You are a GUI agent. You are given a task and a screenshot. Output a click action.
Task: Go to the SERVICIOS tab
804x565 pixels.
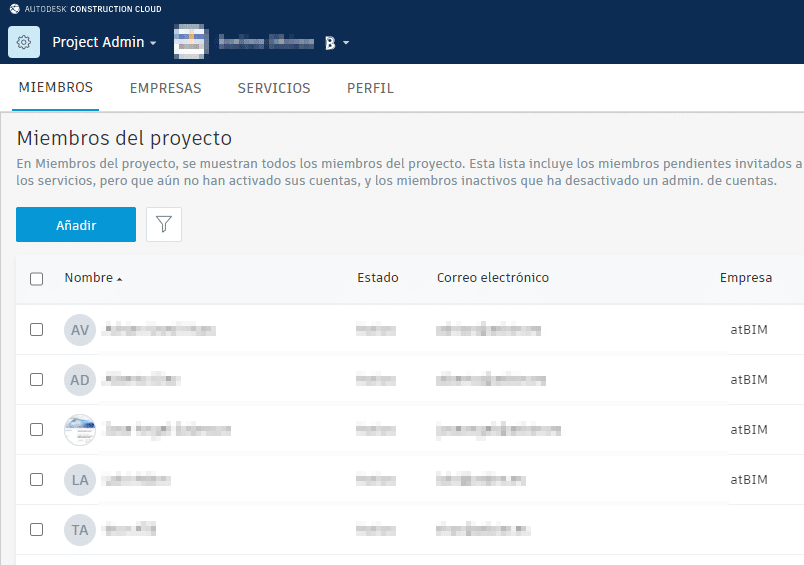(274, 88)
